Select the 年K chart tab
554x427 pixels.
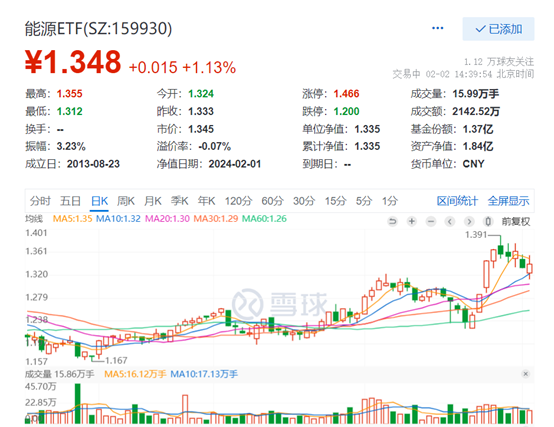point(206,201)
